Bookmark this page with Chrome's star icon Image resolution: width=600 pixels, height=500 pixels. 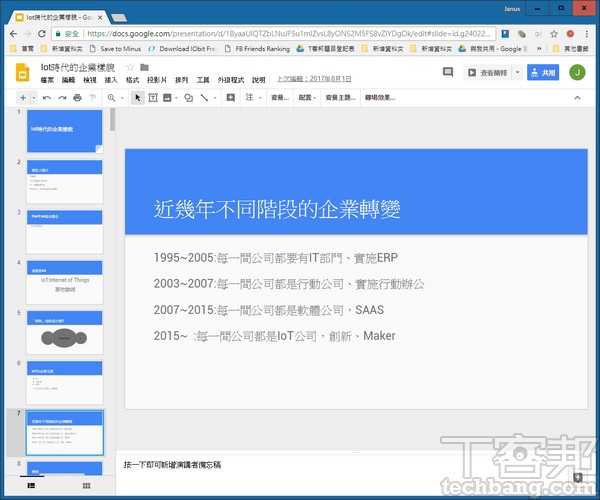(554, 34)
